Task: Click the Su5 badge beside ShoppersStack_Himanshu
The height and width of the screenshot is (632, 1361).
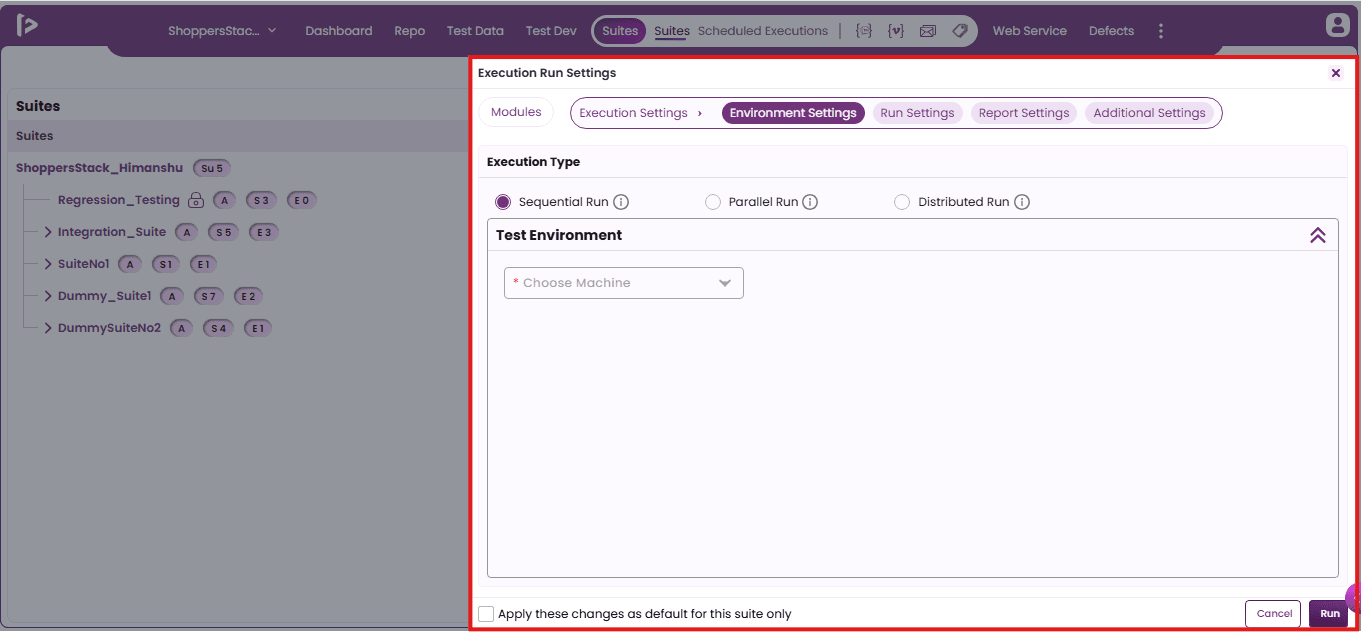Action: pyautogui.click(x=212, y=168)
